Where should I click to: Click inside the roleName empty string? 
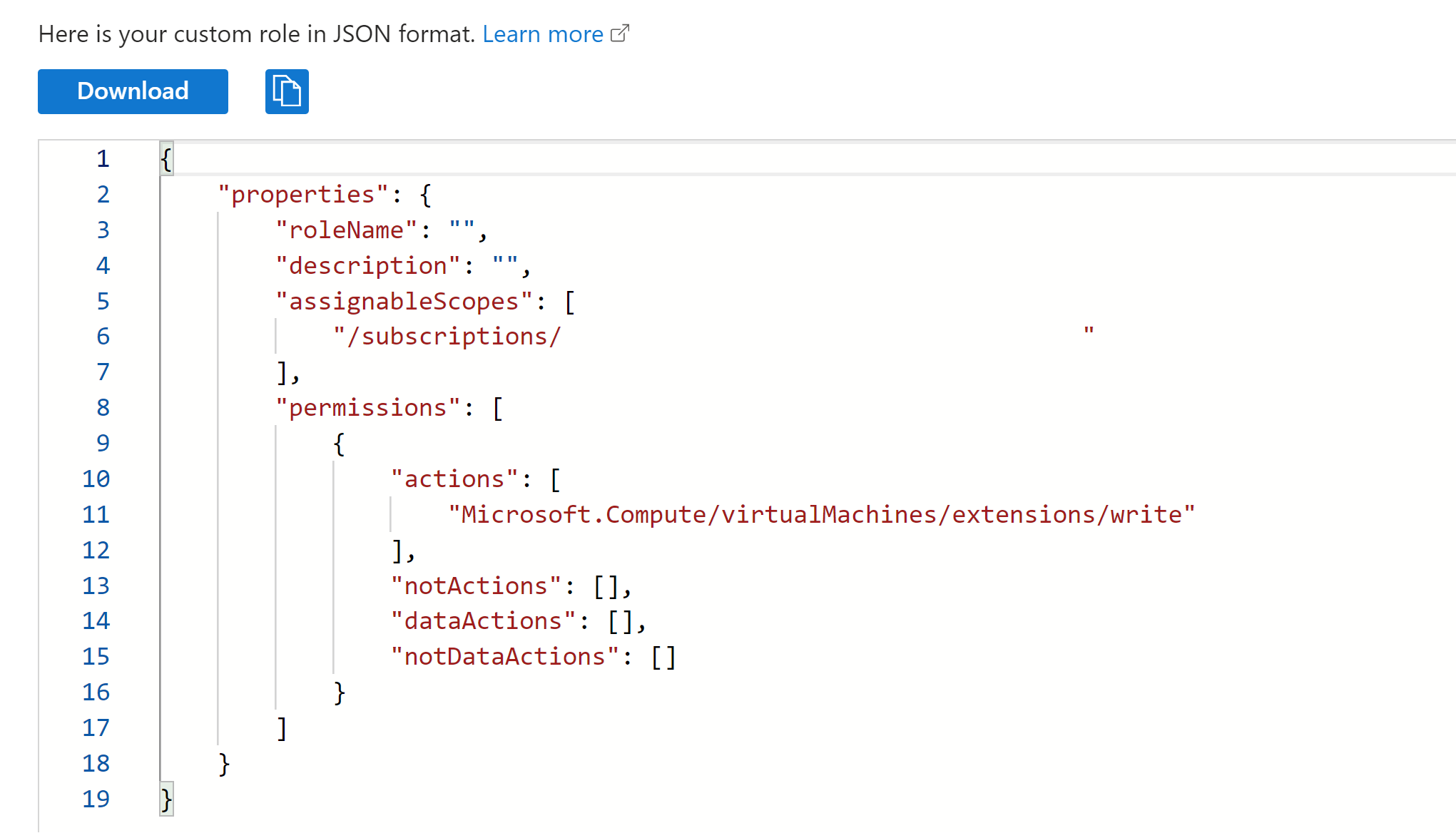click(x=462, y=230)
